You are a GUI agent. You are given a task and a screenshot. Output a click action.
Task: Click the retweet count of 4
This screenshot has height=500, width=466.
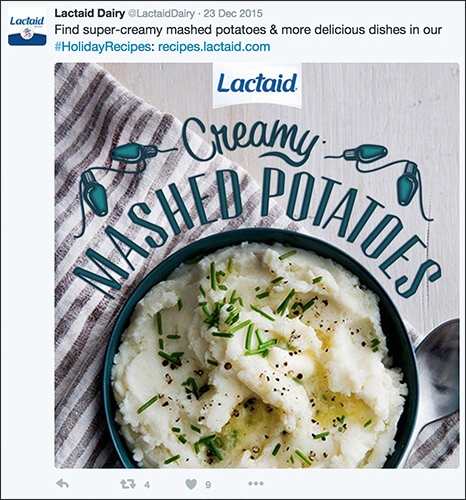[147, 485]
